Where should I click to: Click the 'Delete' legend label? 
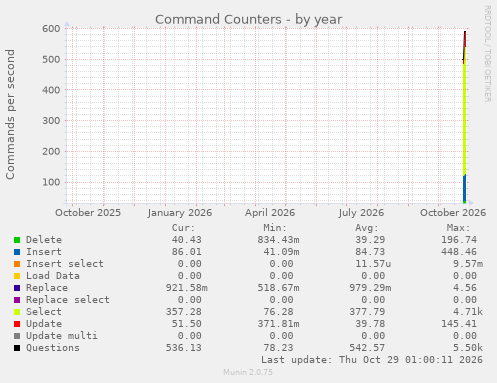44,240
